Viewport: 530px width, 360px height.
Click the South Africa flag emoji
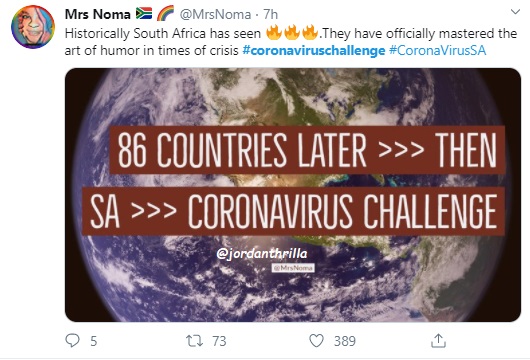pos(144,14)
